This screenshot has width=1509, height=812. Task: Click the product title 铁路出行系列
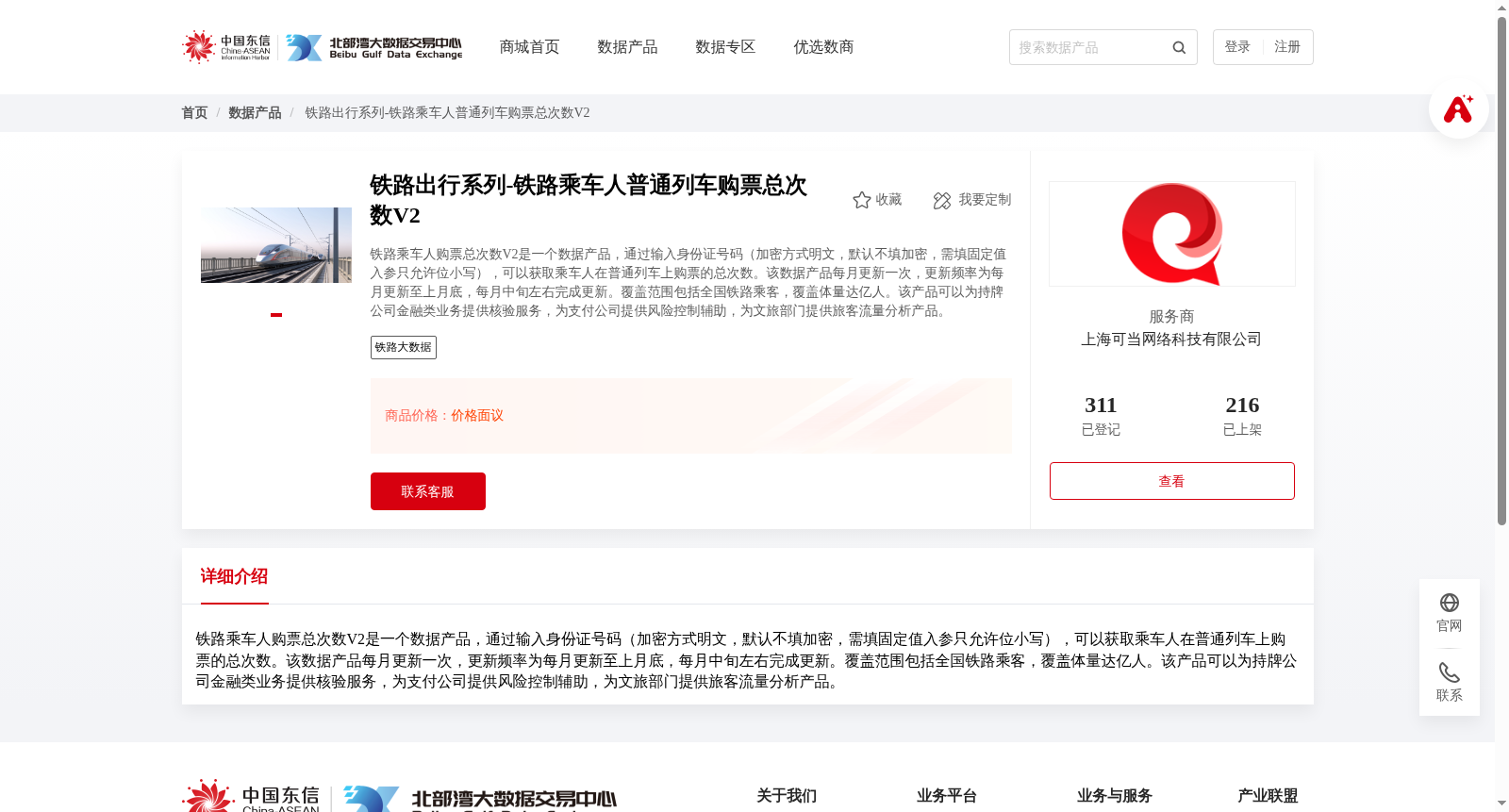(589, 200)
